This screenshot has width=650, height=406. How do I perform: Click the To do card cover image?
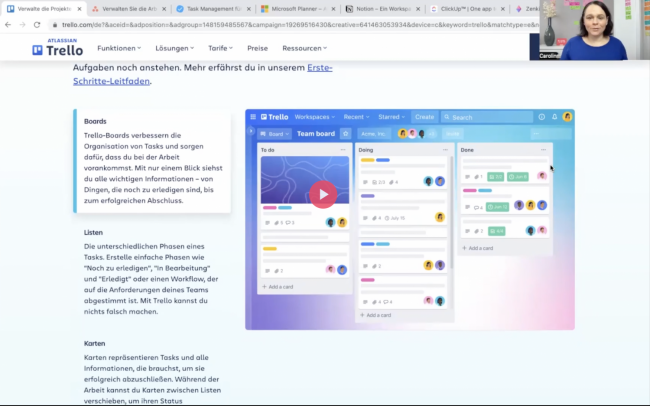point(305,180)
